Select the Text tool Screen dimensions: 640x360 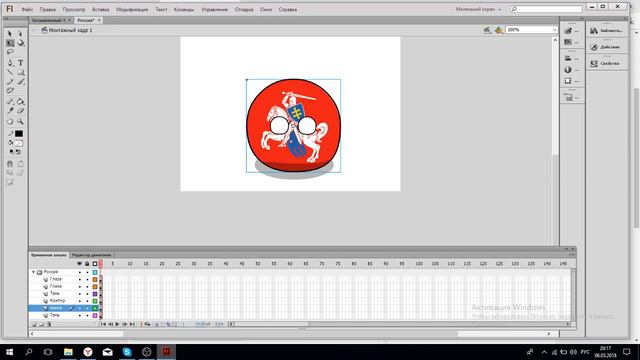(20, 63)
